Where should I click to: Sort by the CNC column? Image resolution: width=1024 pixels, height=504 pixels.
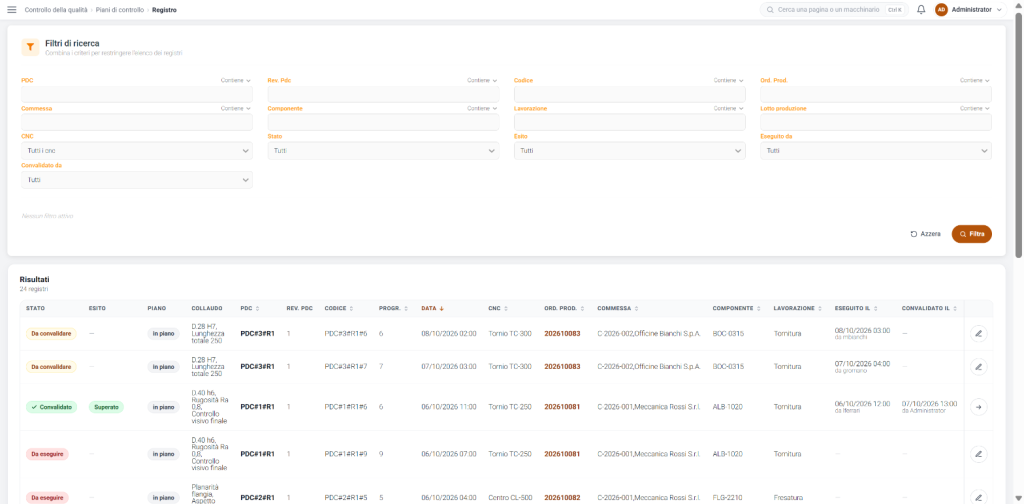tap(499, 308)
